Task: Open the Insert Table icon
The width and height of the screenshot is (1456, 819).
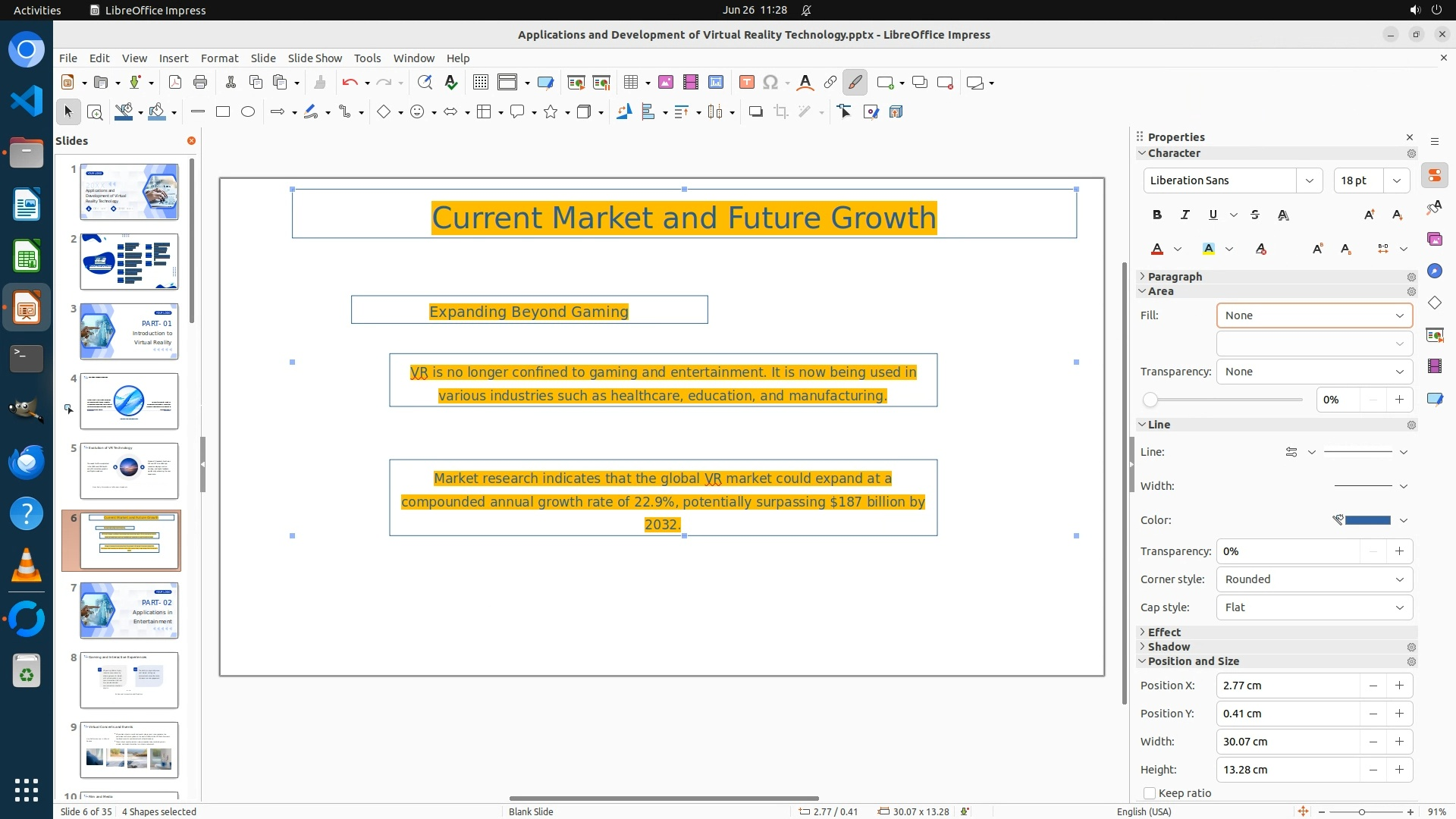Action: click(630, 83)
